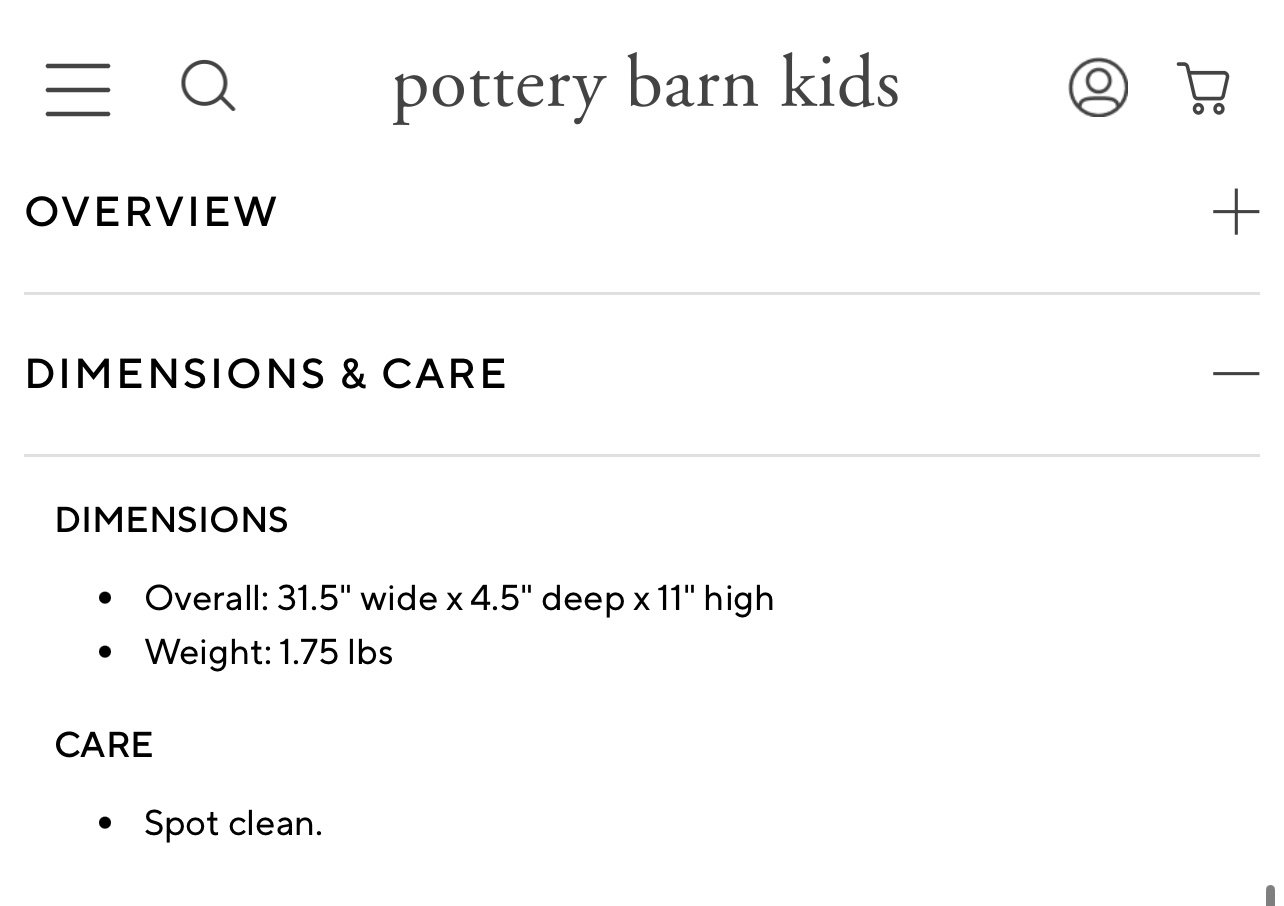Go home via pottery barn kids logo
1284x906 pixels.
(x=646, y=87)
